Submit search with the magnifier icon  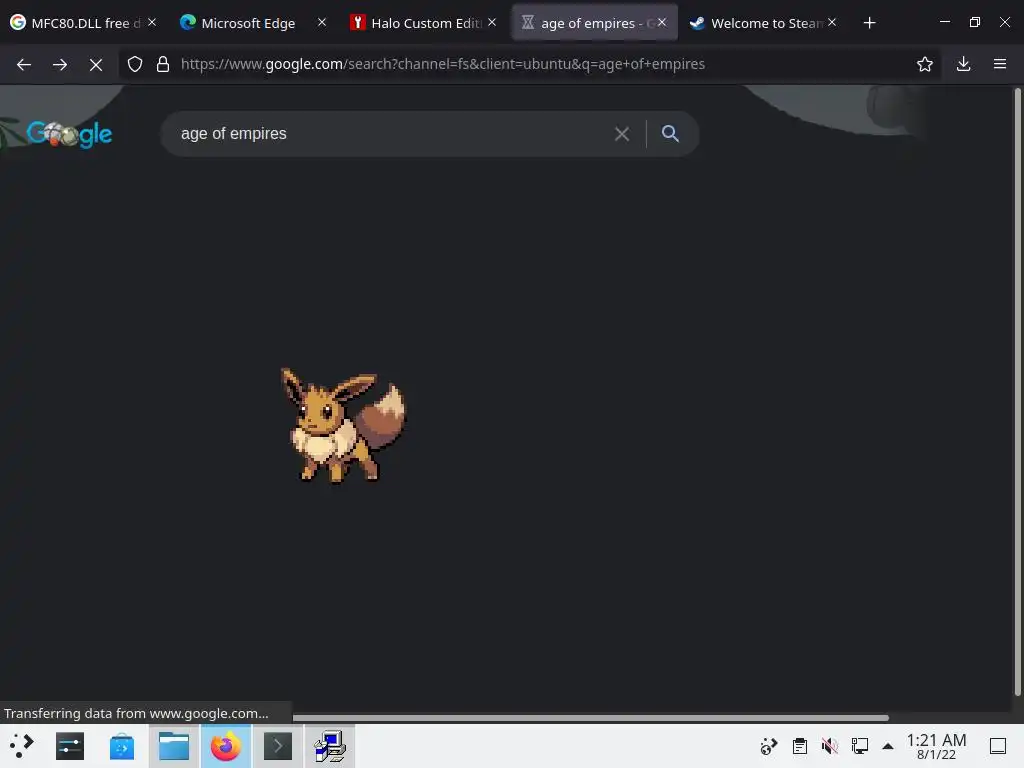tap(670, 133)
